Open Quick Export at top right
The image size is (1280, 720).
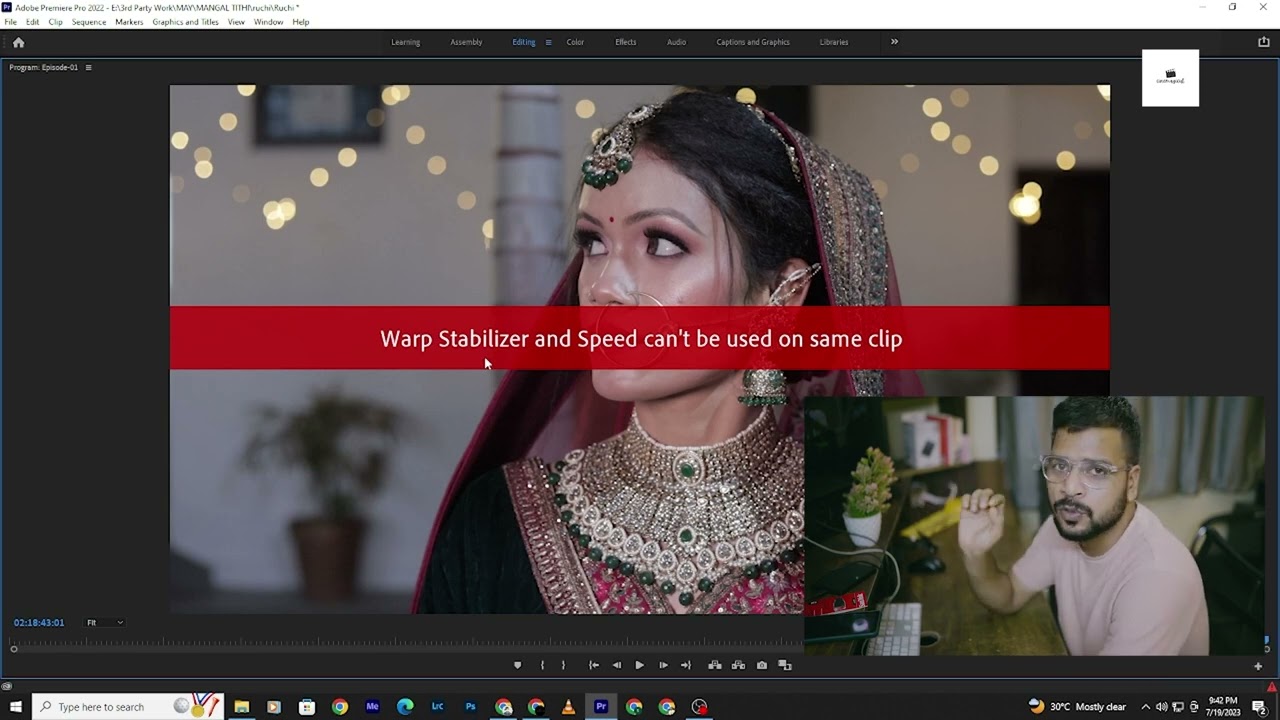coord(1263,42)
